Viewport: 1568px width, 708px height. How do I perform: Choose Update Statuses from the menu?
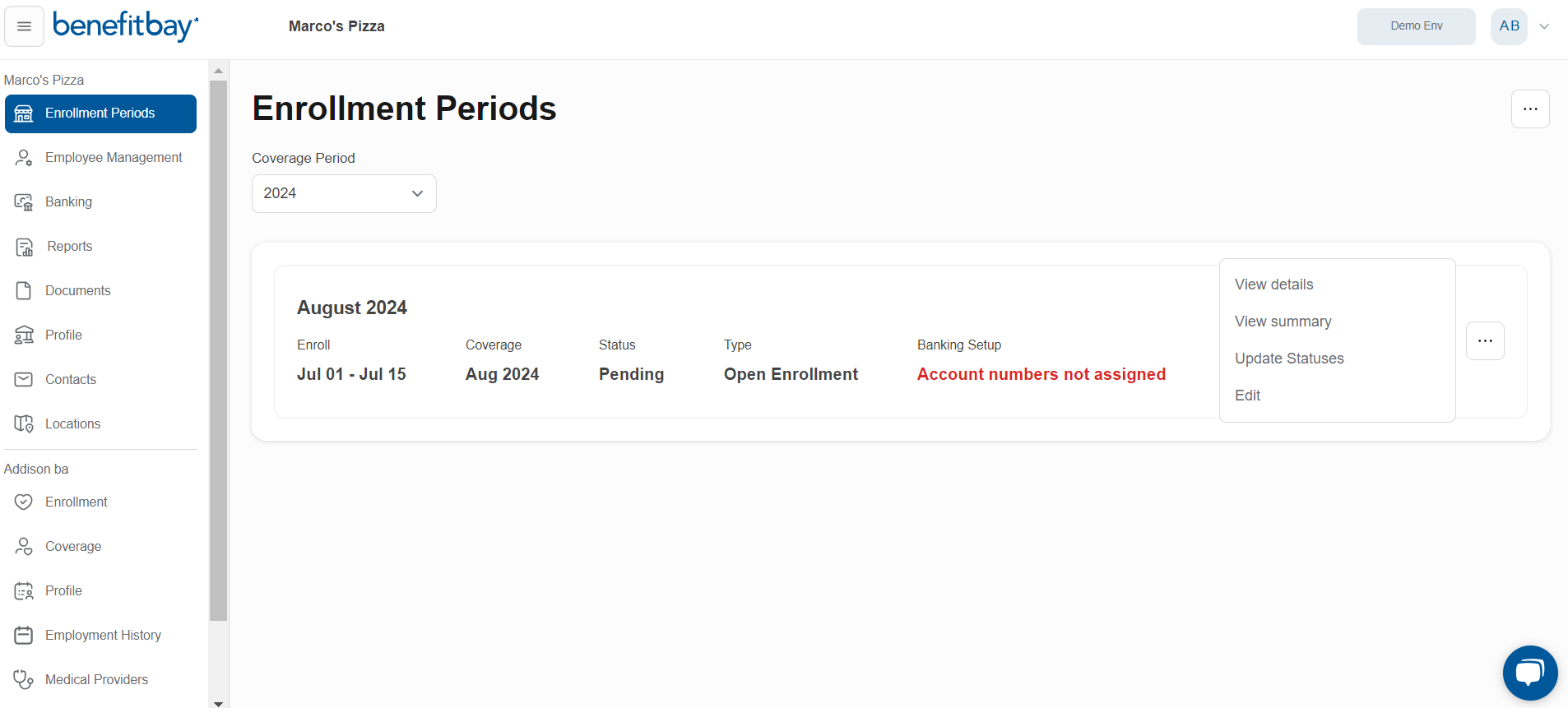pos(1288,358)
